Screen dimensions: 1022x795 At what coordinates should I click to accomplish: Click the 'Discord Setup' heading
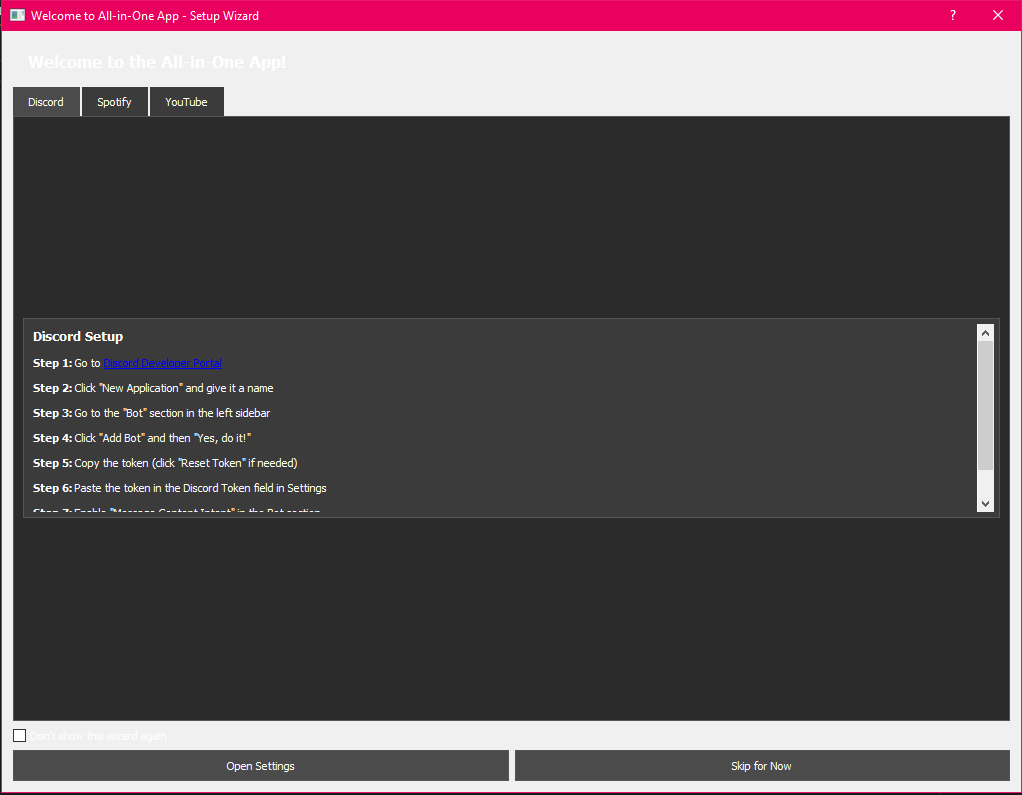point(78,337)
